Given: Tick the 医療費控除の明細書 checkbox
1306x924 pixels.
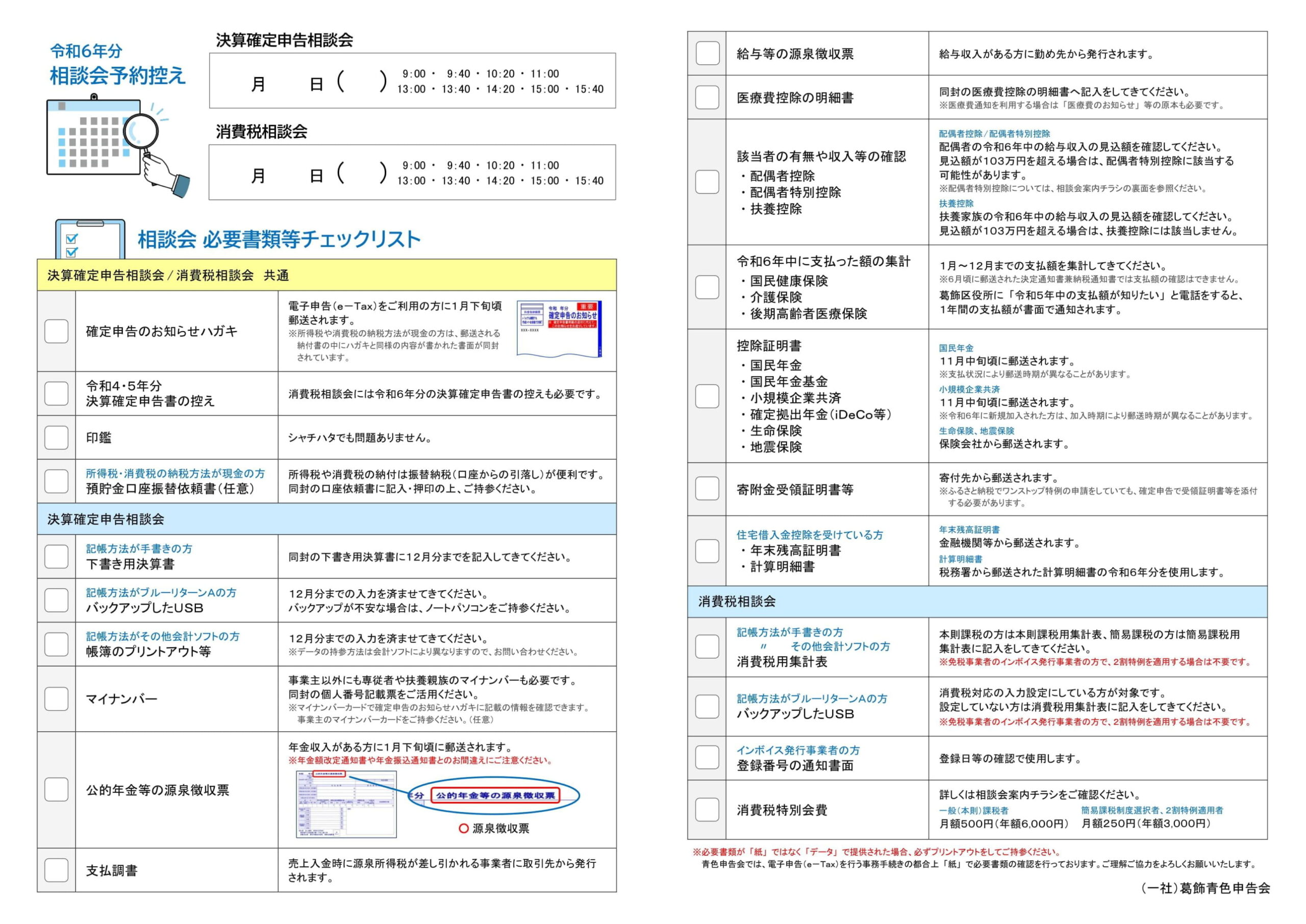Looking at the screenshot, I should 707,97.
